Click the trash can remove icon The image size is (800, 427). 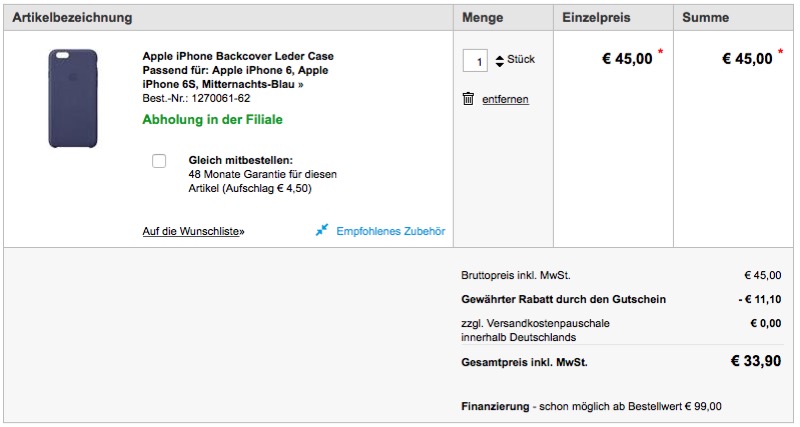[x=468, y=98]
